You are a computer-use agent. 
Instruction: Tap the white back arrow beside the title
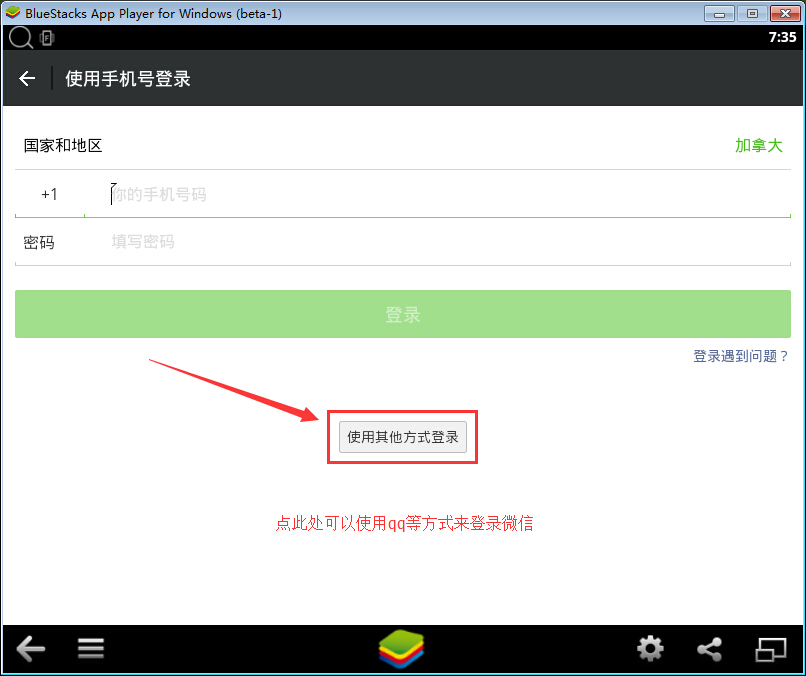(x=27, y=78)
